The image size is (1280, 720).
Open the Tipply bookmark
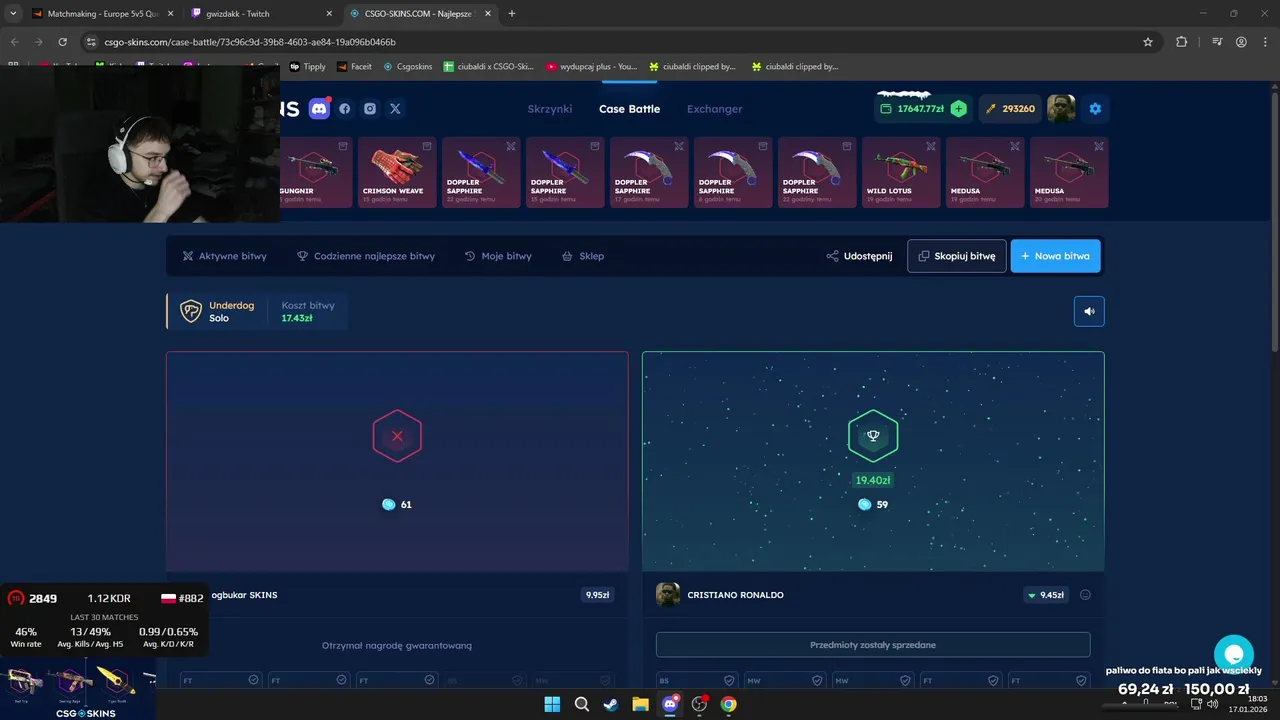click(308, 67)
